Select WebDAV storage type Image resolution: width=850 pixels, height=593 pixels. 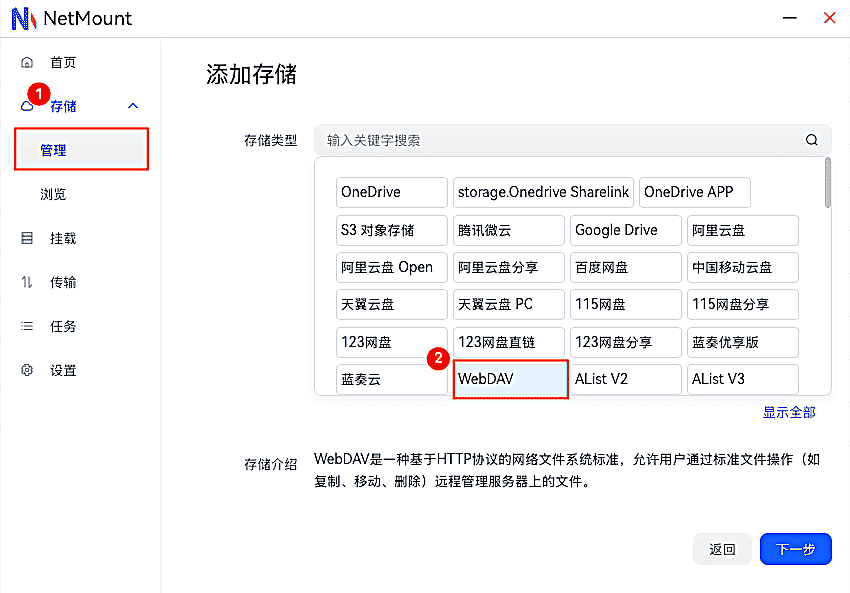click(510, 379)
